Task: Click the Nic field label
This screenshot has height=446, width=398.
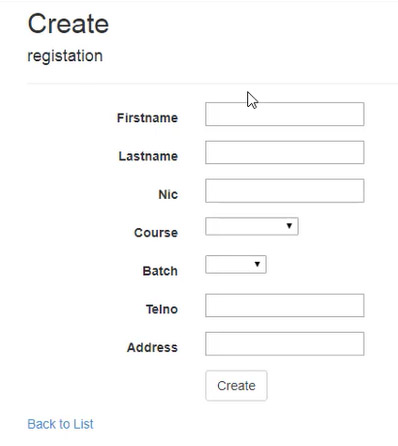Action: coord(168,194)
